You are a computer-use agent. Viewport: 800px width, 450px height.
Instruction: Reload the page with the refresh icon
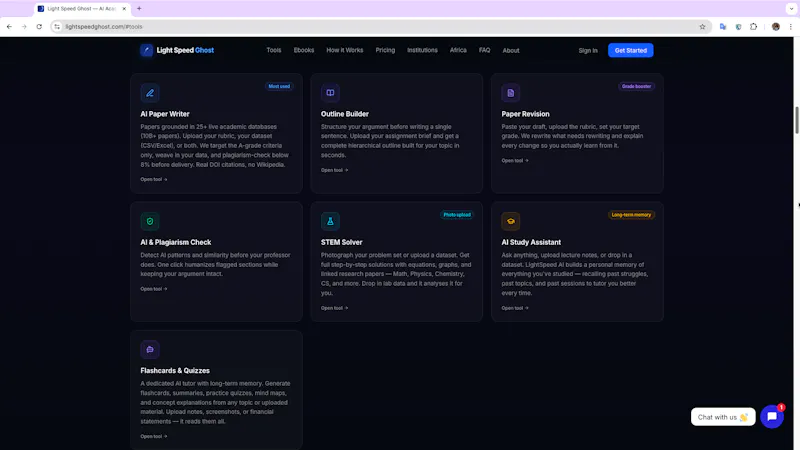point(39,27)
